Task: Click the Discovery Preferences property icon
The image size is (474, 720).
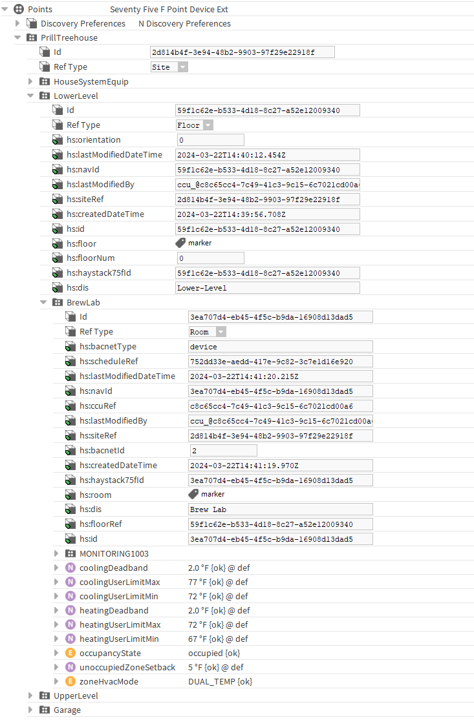Action: (x=32, y=23)
